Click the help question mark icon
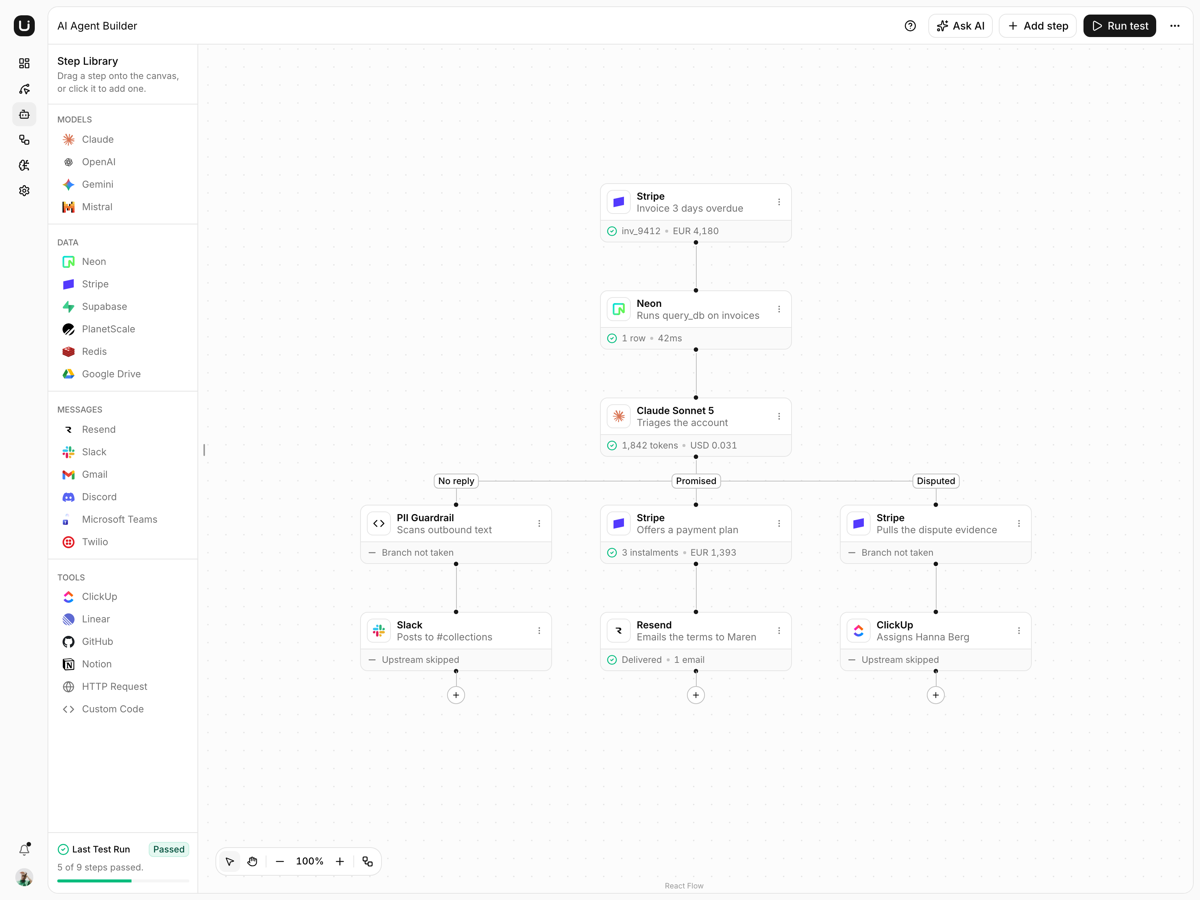The image size is (1200, 900). coord(910,26)
